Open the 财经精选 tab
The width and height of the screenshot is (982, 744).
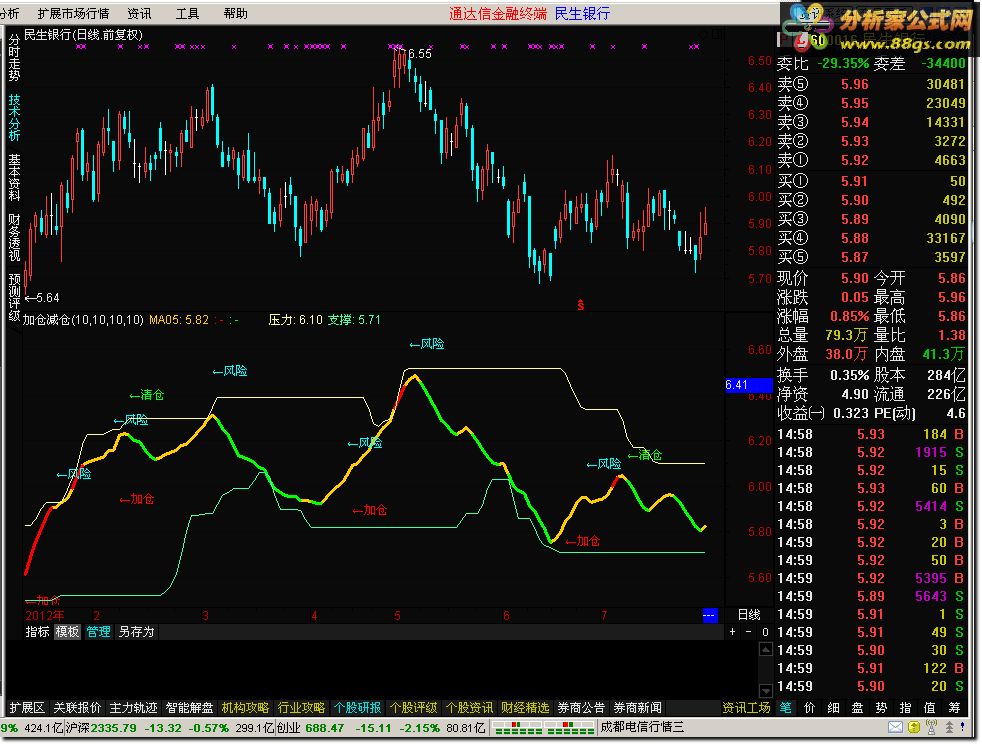coord(525,708)
